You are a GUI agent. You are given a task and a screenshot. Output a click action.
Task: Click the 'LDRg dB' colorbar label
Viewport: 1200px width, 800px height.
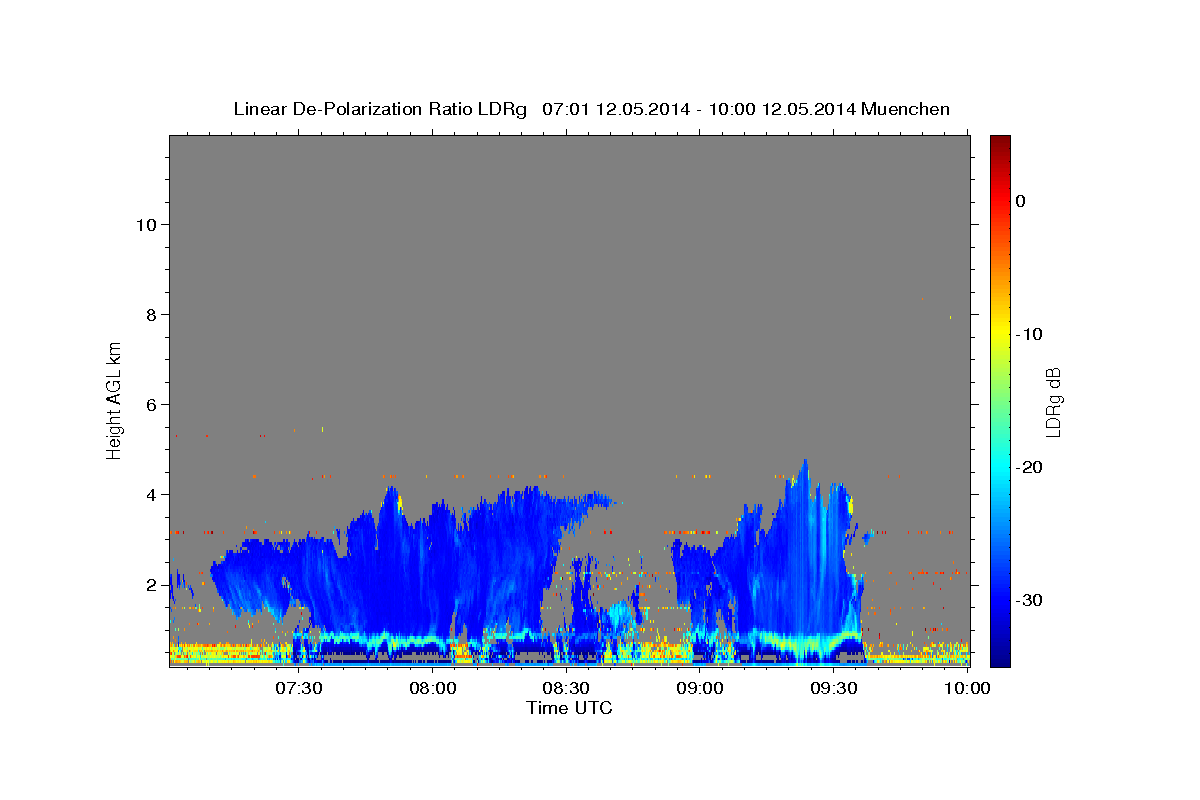[x=1052, y=402]
